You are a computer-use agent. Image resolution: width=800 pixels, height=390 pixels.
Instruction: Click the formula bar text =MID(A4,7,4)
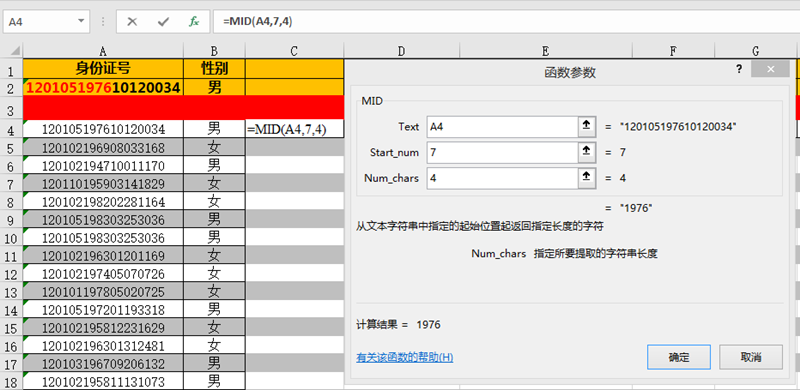(x=257, y=21)
